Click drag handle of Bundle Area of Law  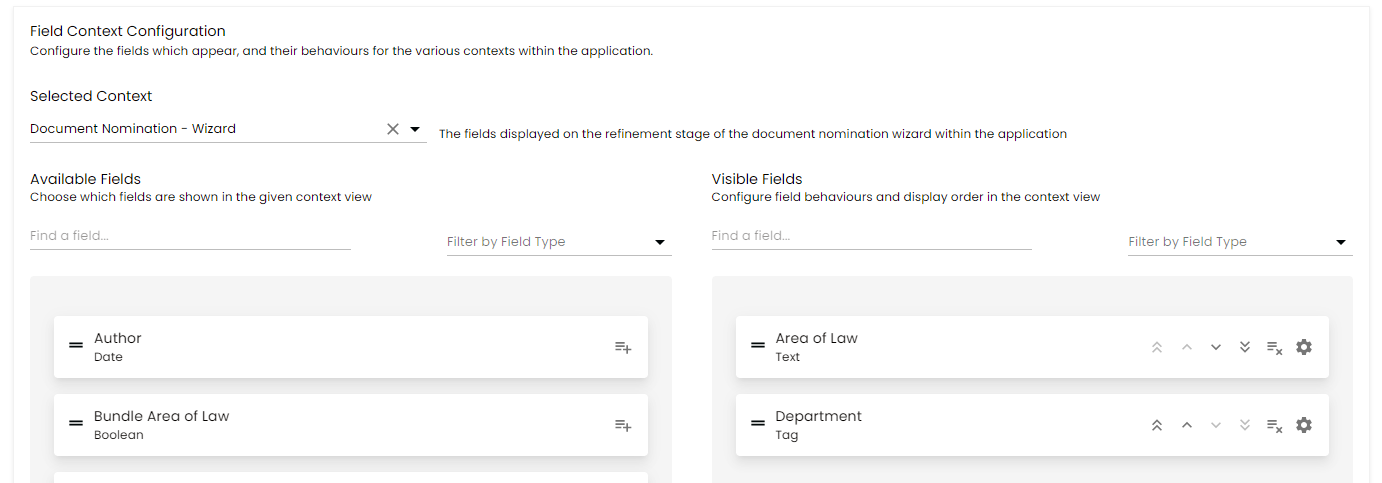click(76, 423)
